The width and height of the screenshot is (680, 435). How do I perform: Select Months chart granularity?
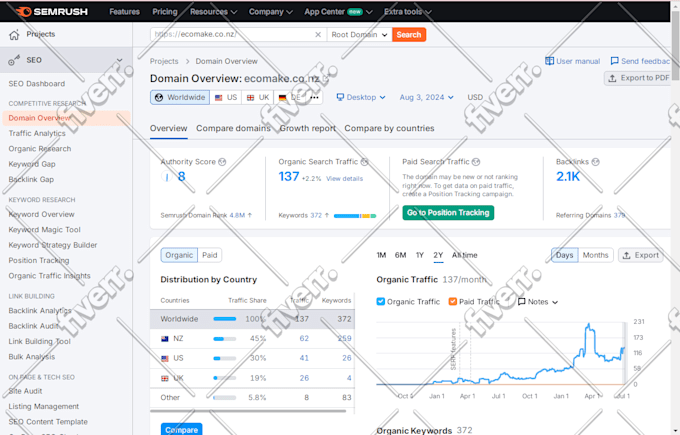click(595, 255)
